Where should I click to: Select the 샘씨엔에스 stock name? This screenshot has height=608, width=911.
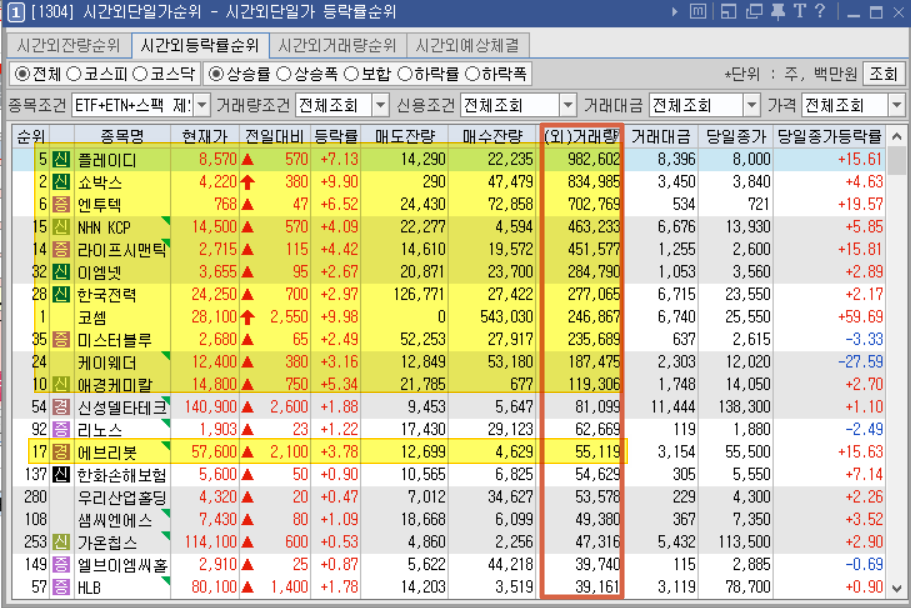(114, 520)
